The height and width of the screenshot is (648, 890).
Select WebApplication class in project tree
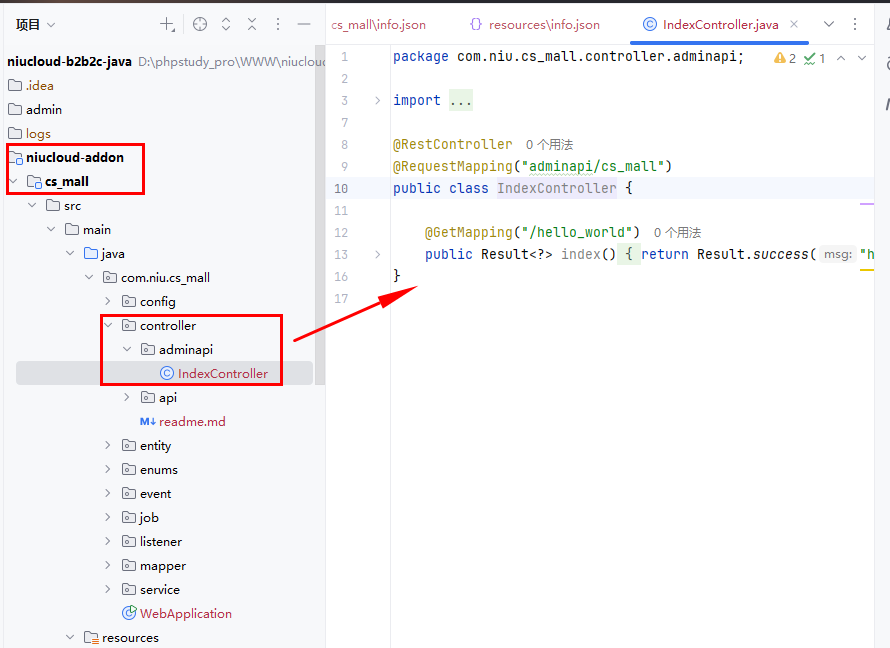tap(185, 614)
